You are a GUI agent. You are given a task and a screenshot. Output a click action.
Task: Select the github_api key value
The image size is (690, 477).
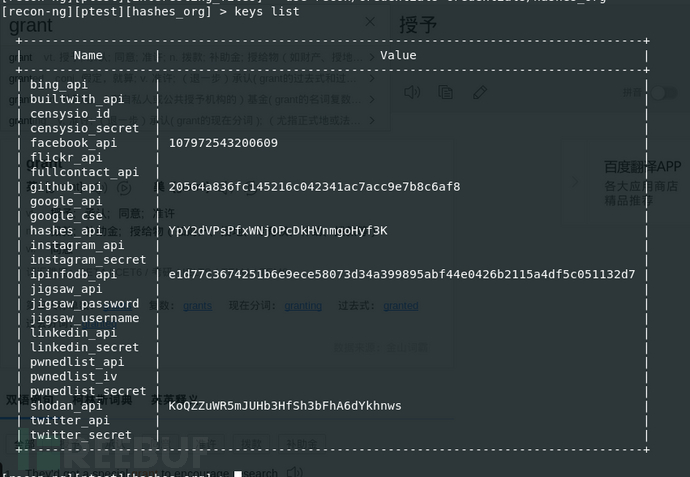[314, 187]
